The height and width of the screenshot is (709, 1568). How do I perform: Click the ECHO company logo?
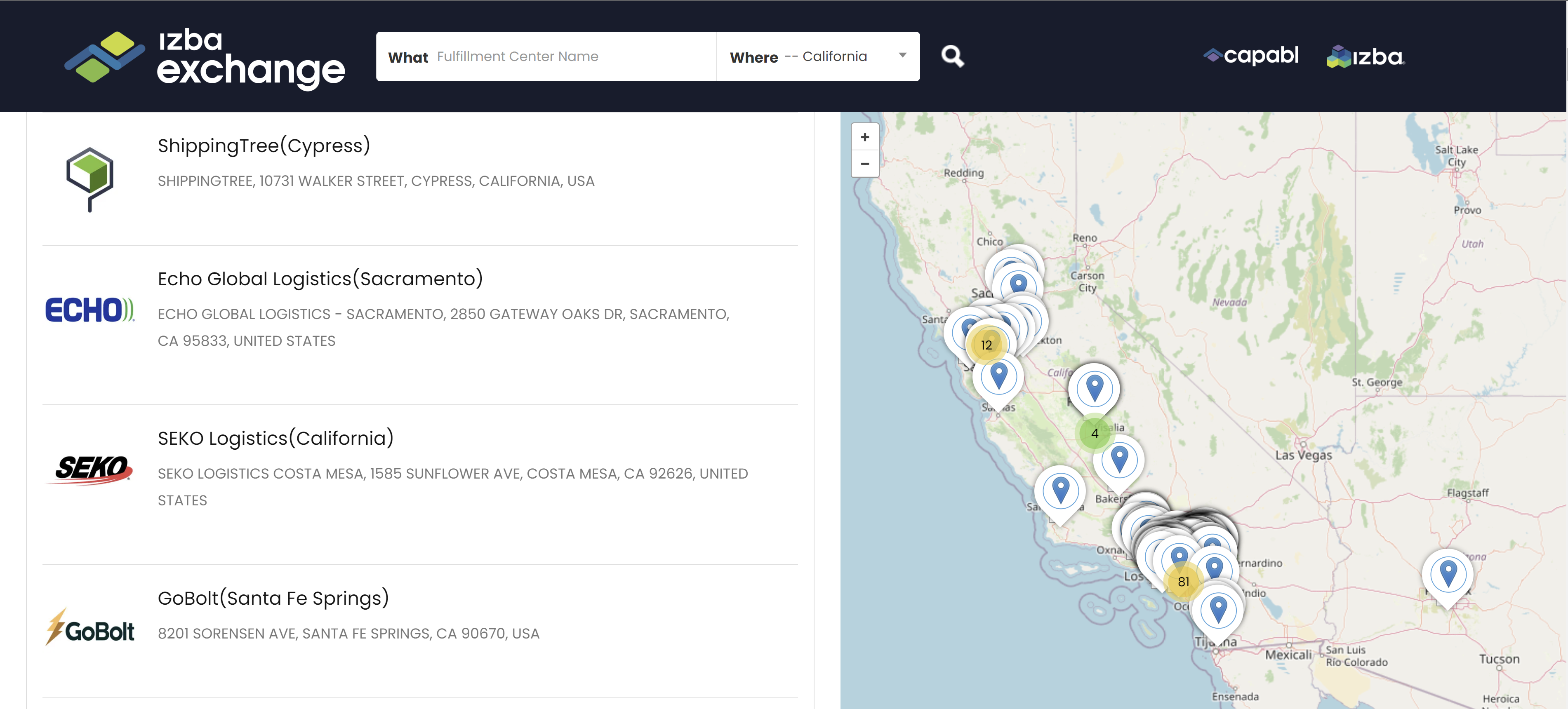(89, 310)
